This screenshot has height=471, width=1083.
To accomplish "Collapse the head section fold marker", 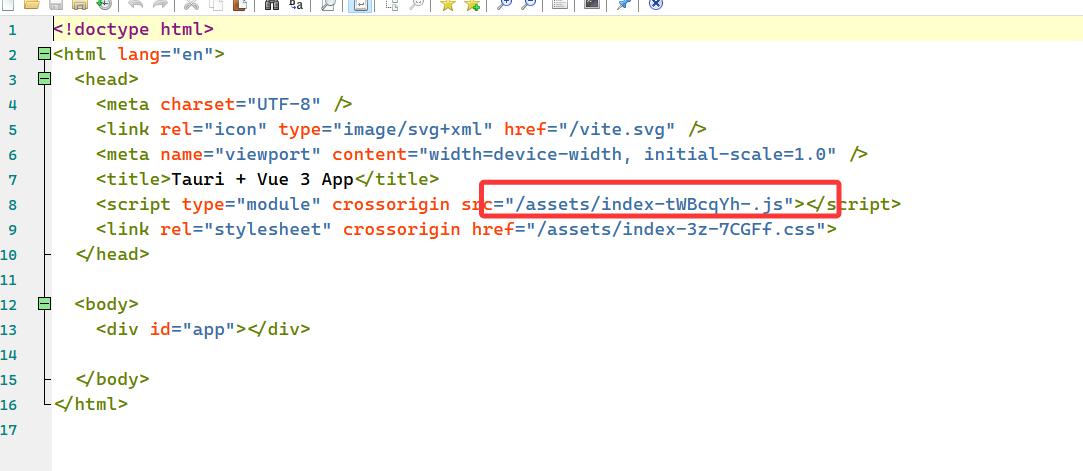I will 43,79.
